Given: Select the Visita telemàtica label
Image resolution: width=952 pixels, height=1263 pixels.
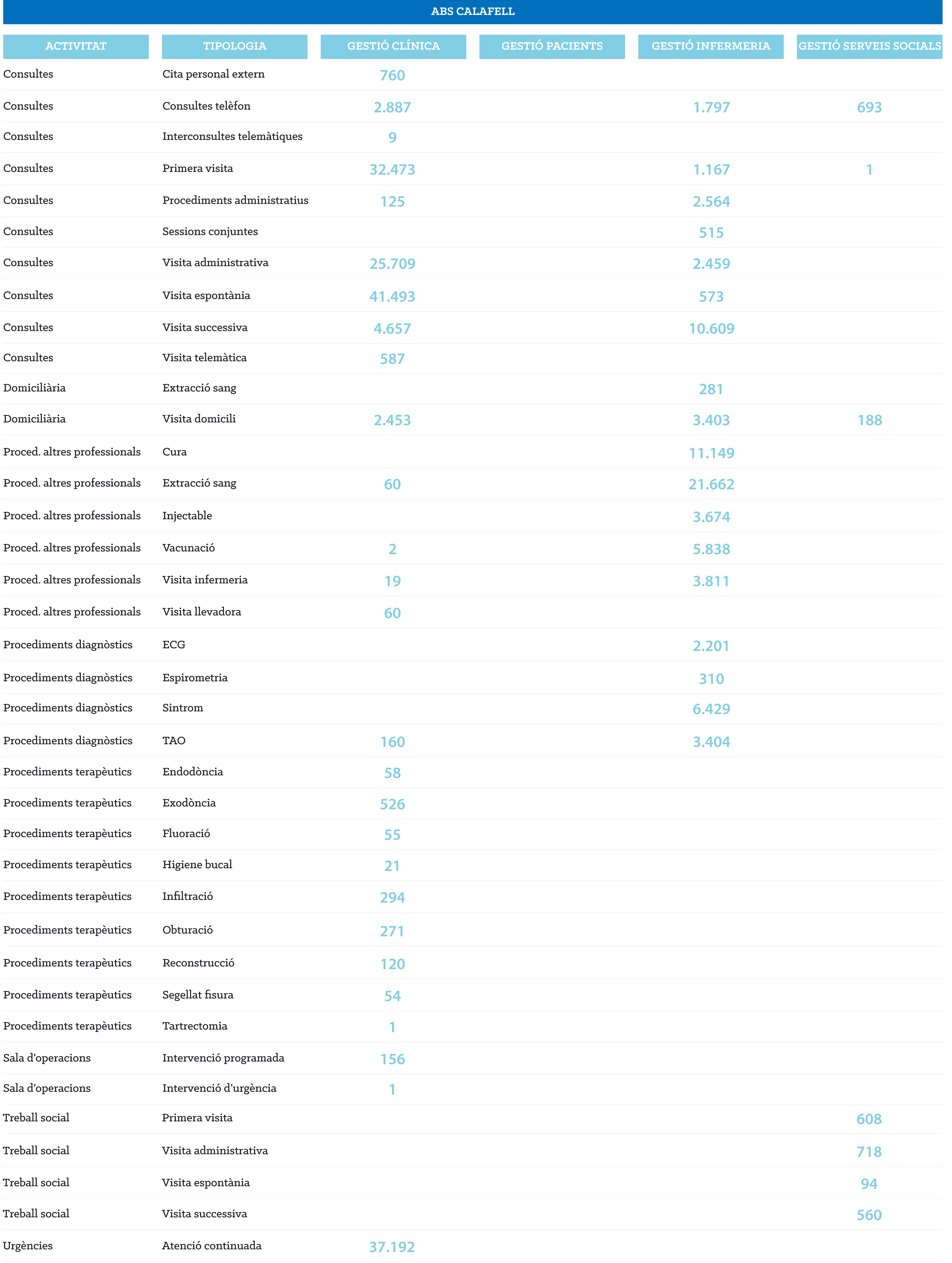Looking at the screenshot, I should coord(204,358).
